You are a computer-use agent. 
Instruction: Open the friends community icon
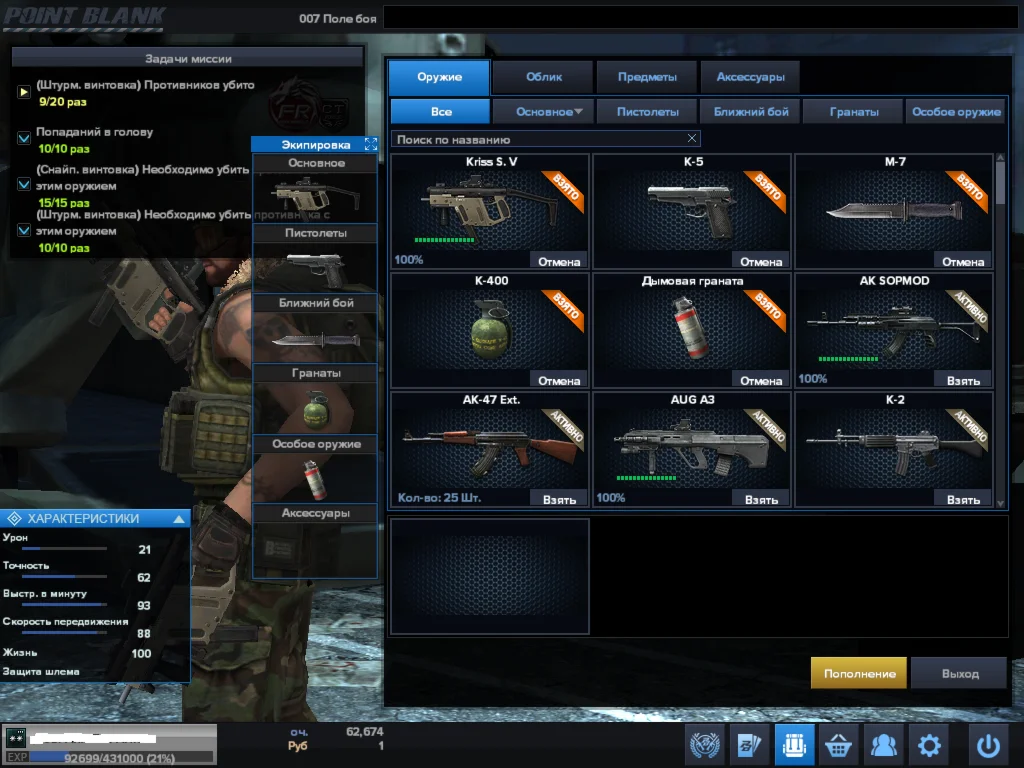[x=884, y=745]
